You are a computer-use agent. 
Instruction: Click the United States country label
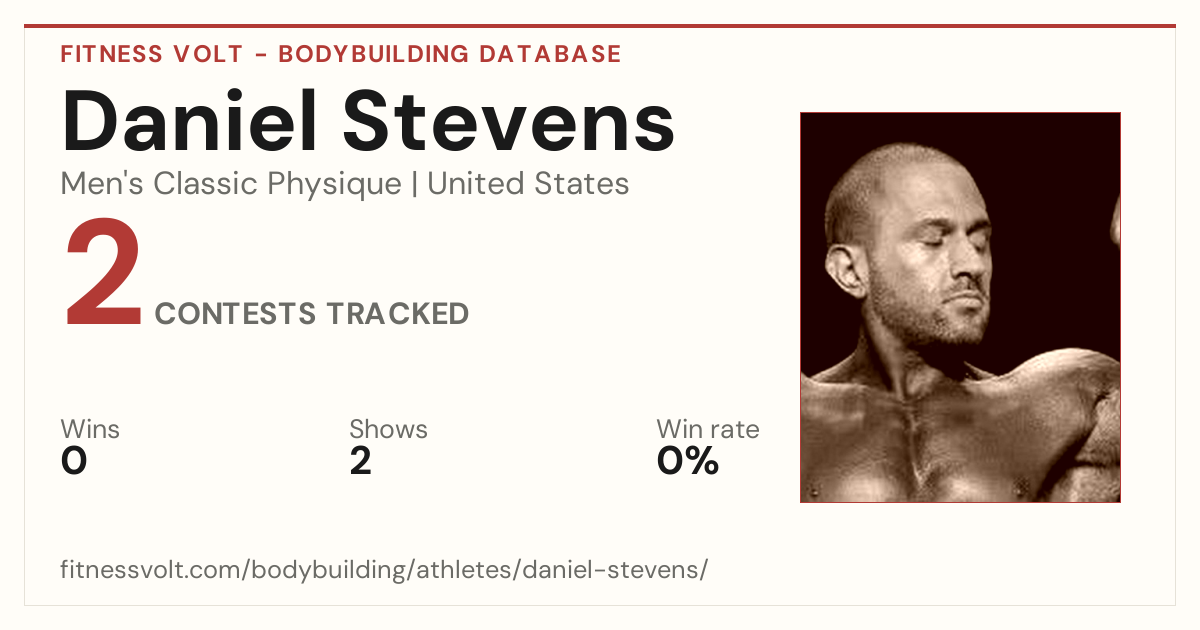528,184
